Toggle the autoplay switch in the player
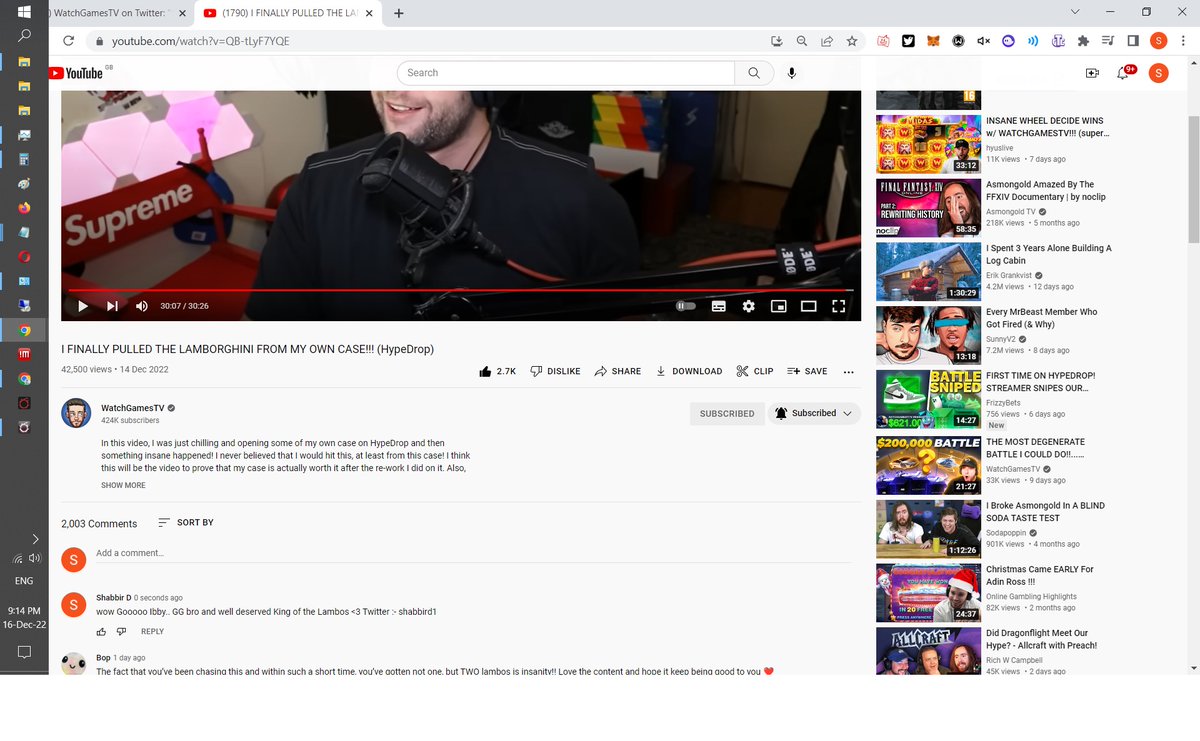This screenshot has width=1200, height=741. tap(685, 306)
